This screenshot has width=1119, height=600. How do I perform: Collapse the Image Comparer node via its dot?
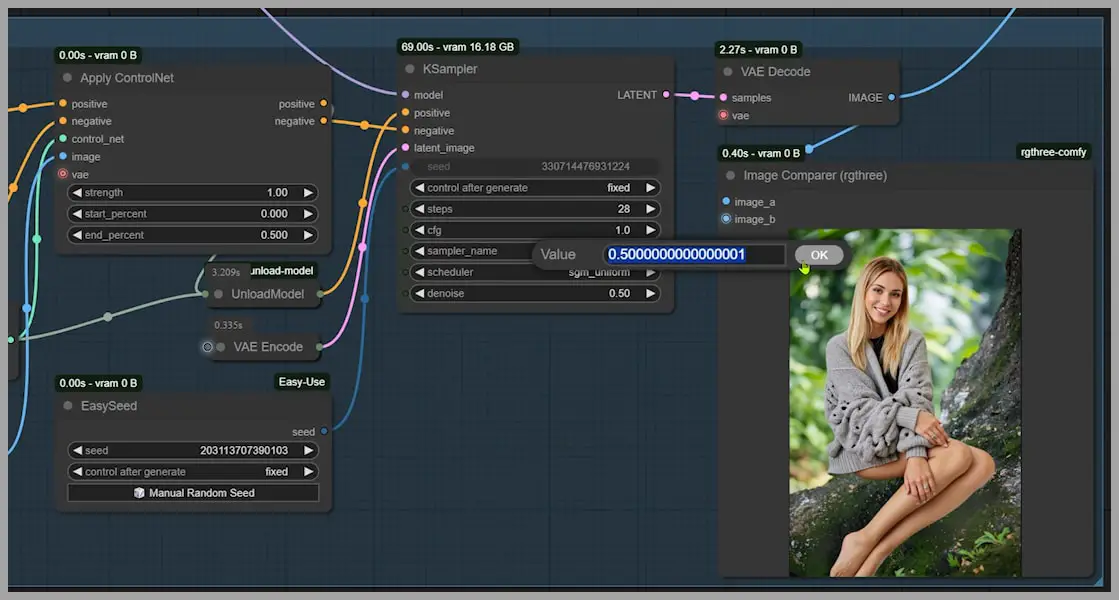click(730, 176)
